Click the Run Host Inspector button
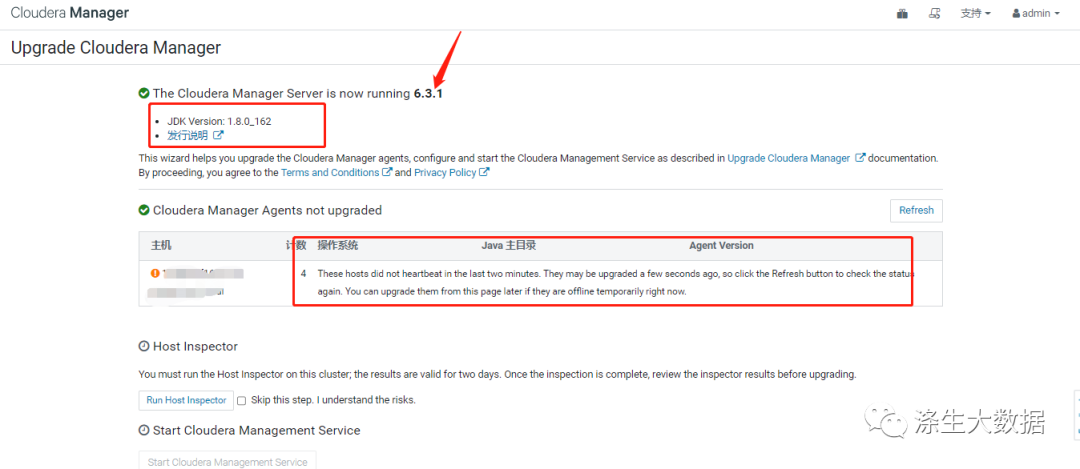1080x469 pixels. 186,400
